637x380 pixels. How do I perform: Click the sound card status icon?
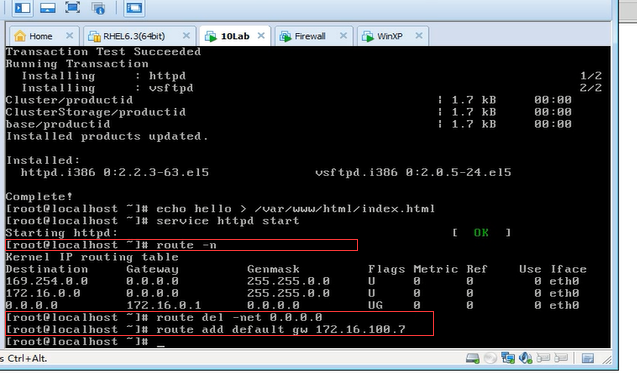(x=526, y=358)
